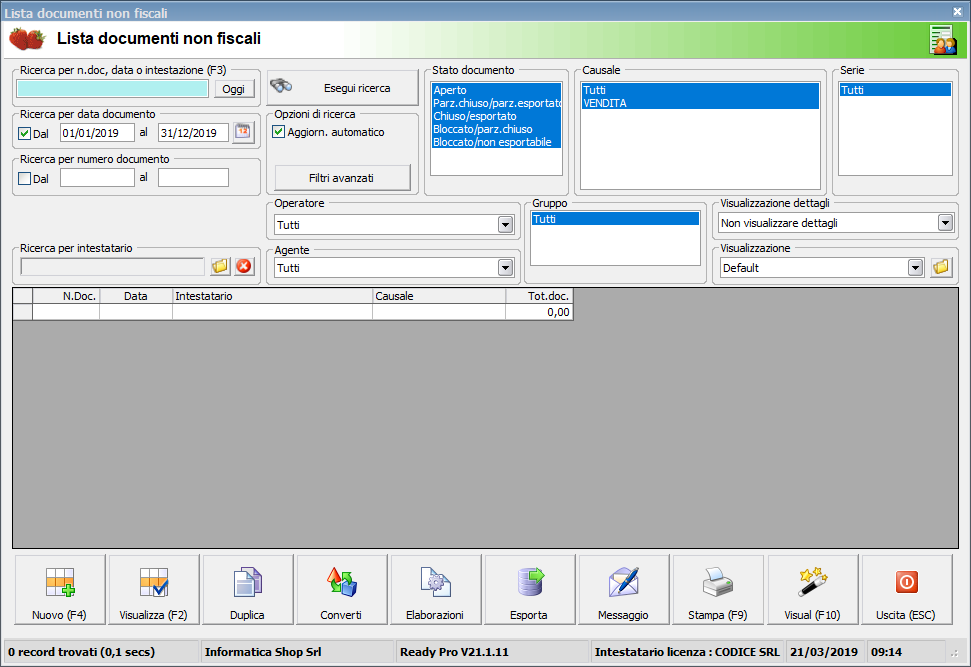Click the Converti conversion icon
This screenshot has width=971, height=667.
pyautogui.click(x=341, y=582)
